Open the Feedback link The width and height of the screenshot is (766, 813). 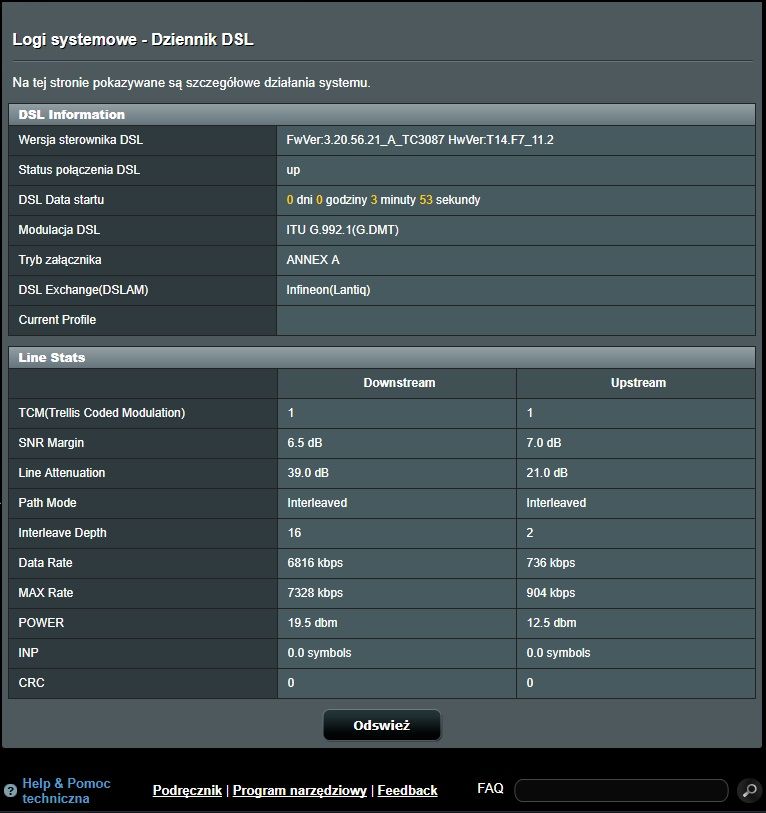click(407, 791)
